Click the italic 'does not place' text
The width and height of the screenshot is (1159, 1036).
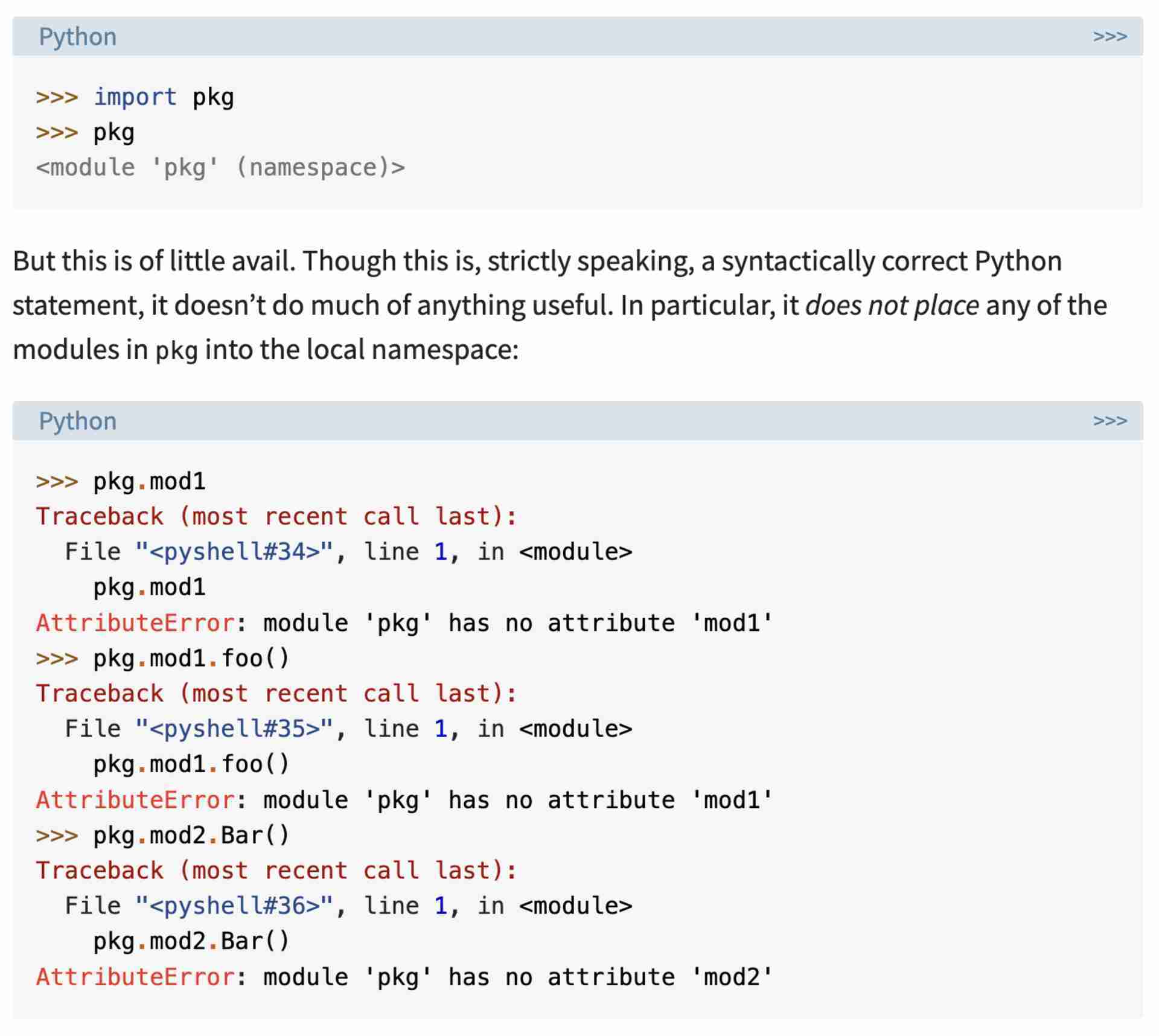[x=892, y=305]
